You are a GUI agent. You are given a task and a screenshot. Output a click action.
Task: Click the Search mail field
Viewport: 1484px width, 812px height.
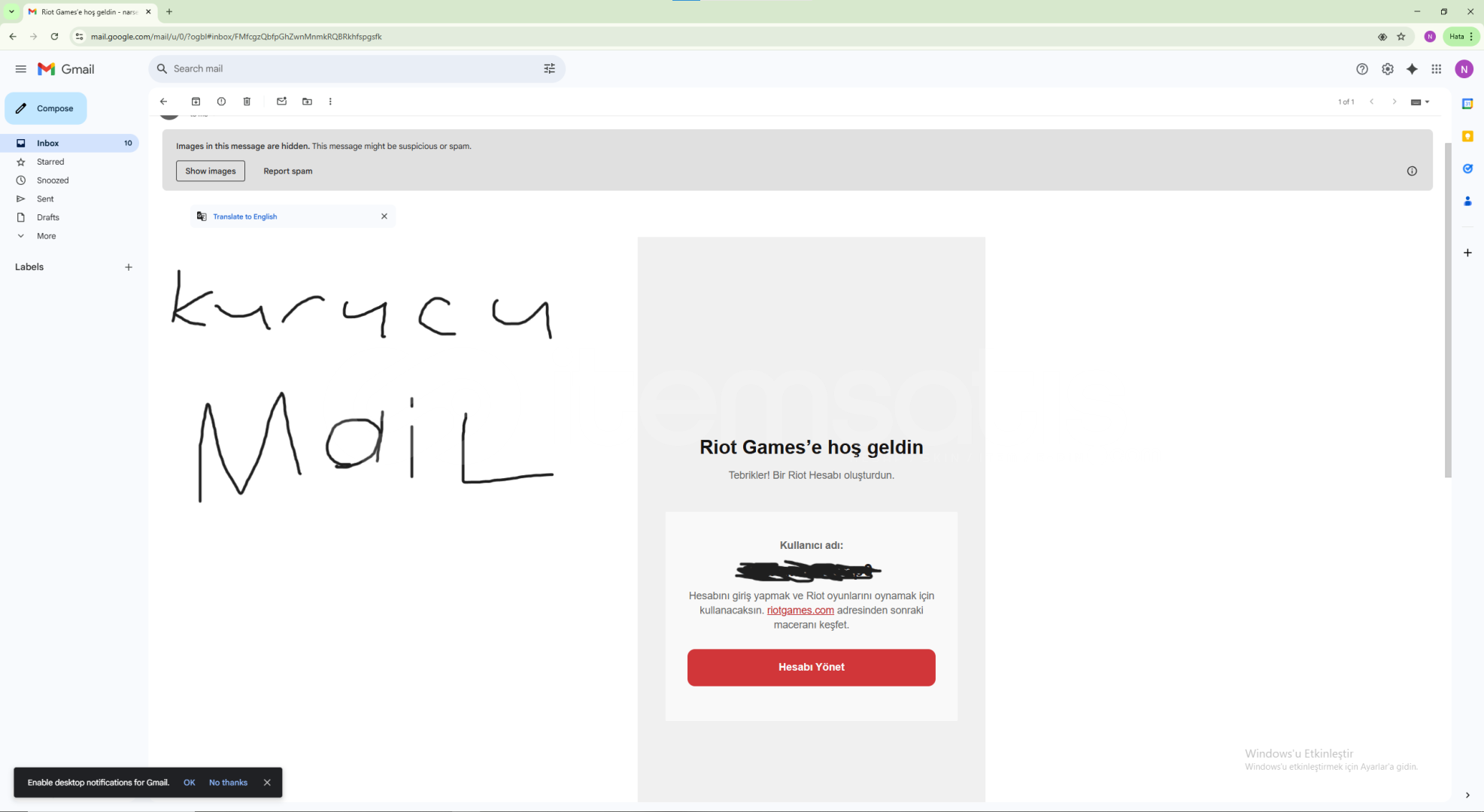click(x=357, y=68)
